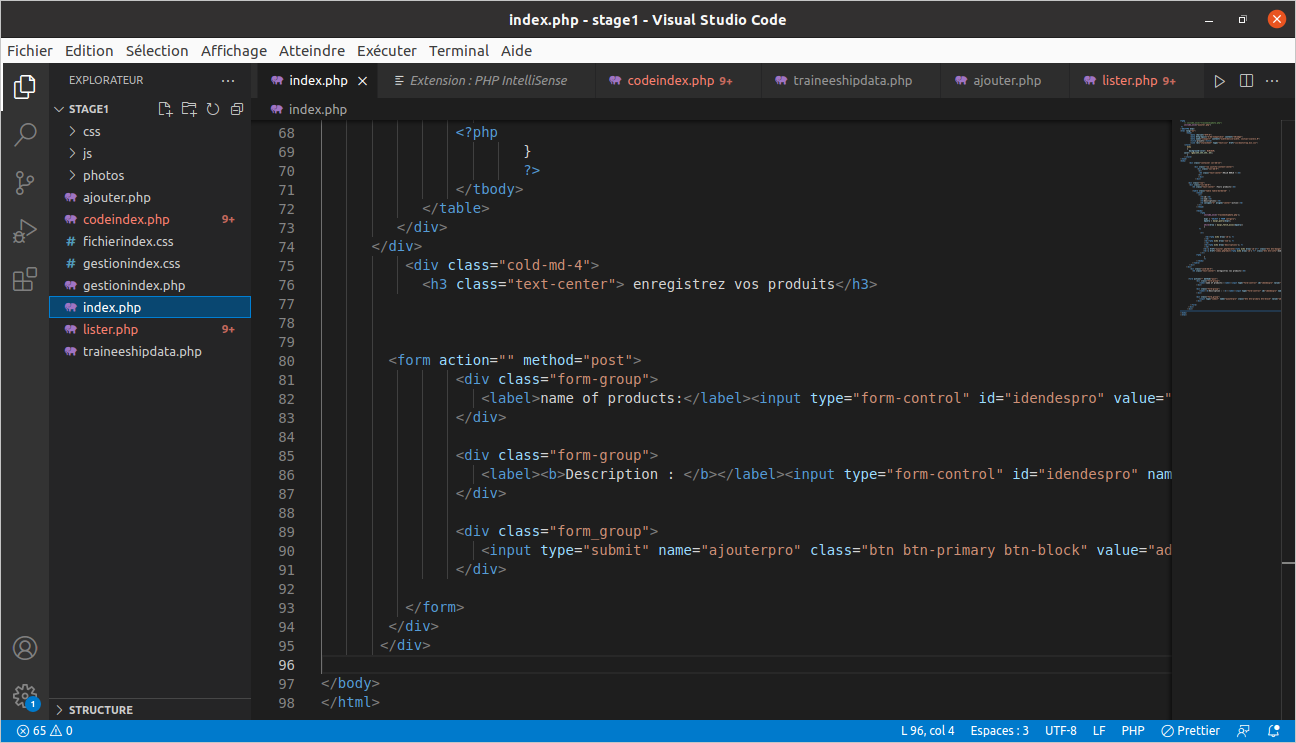Click the closing form tag on line 93
The width and height of the screenshot is (1296, 743).
[435, 607]
